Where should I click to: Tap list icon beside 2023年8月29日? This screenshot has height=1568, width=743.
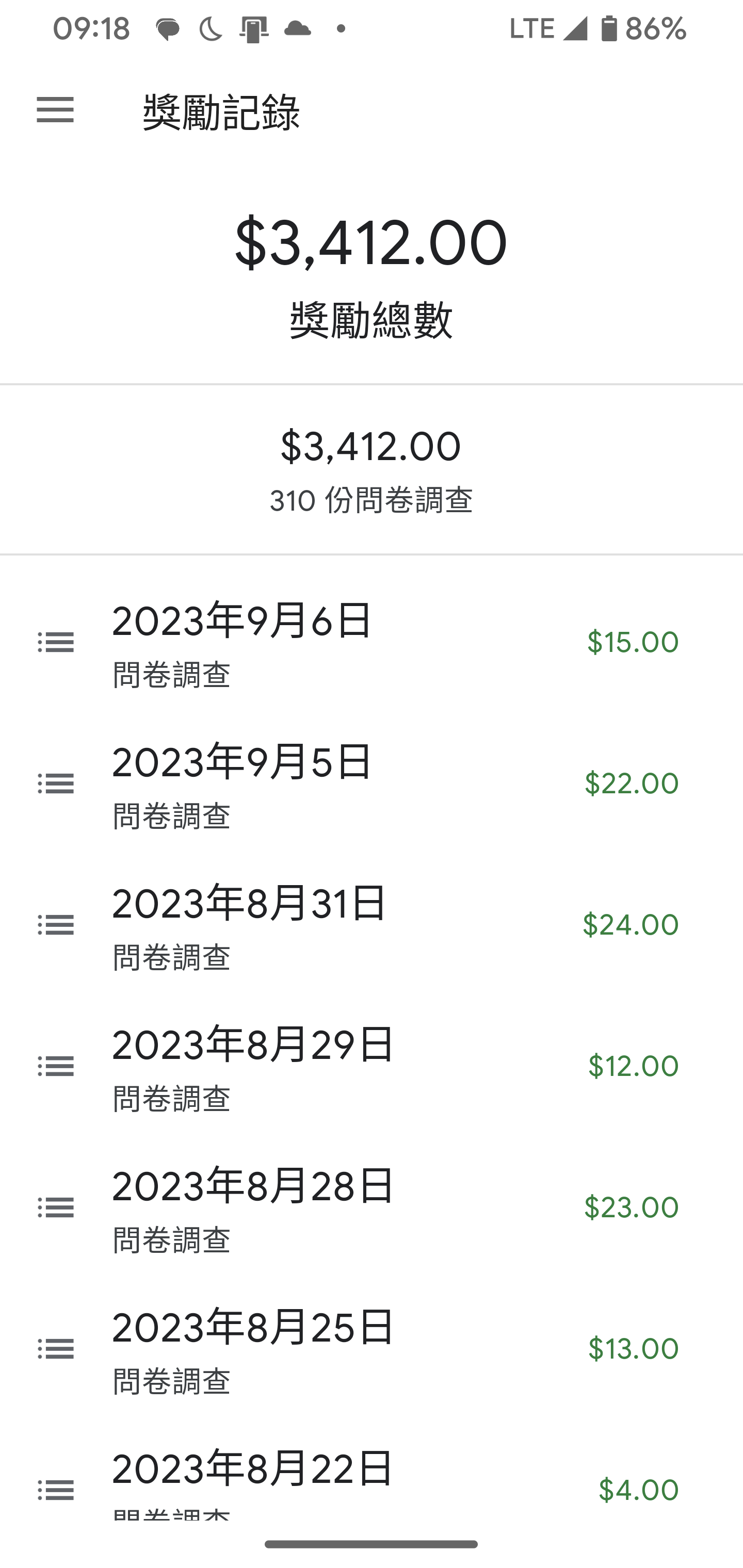click(56, 1066)
